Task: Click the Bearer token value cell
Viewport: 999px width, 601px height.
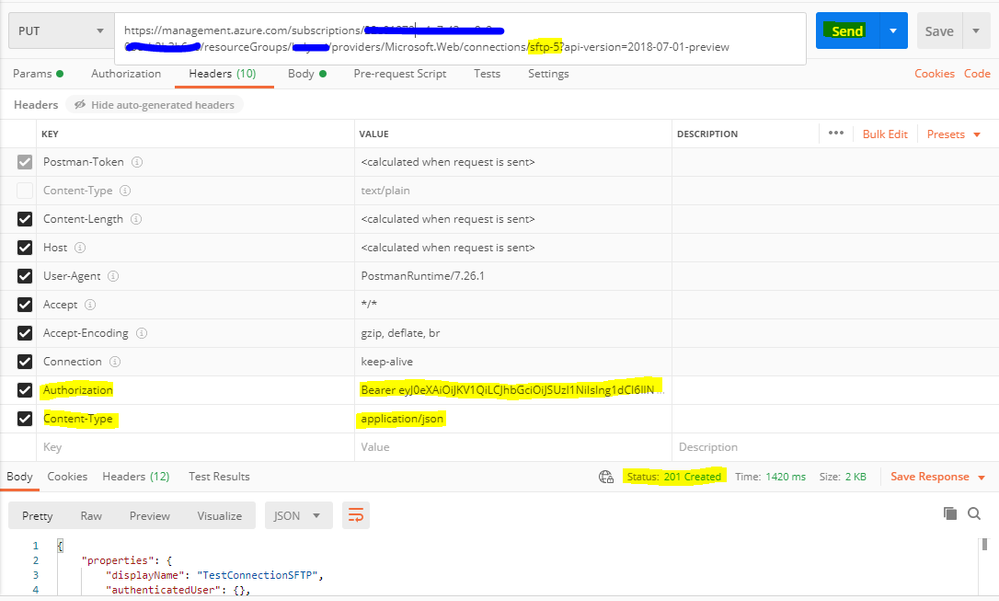Action: pyautogui.click(x=513, y=390)
